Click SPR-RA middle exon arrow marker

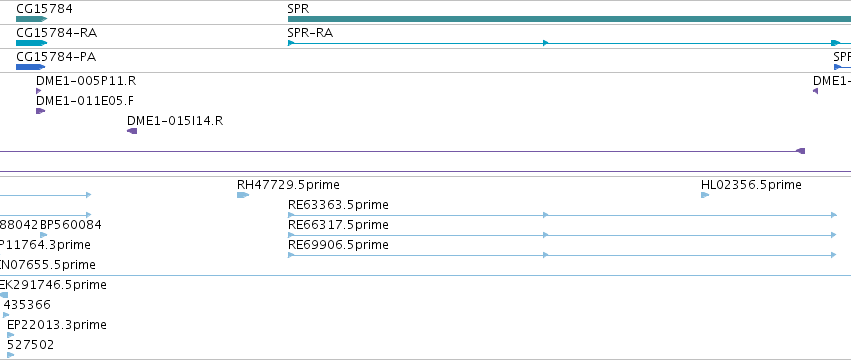click(546, 43)
